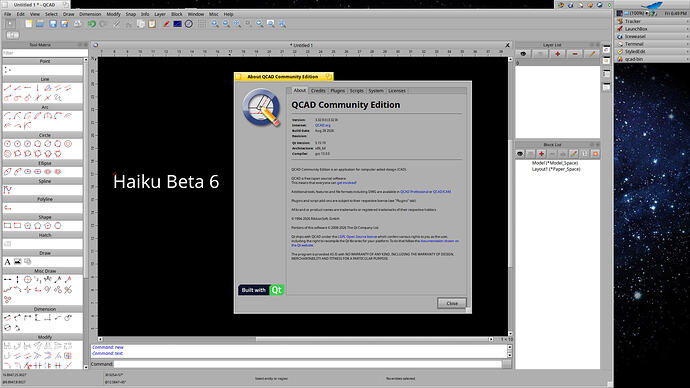Collapse the Spline section header

tap(42, 181)
